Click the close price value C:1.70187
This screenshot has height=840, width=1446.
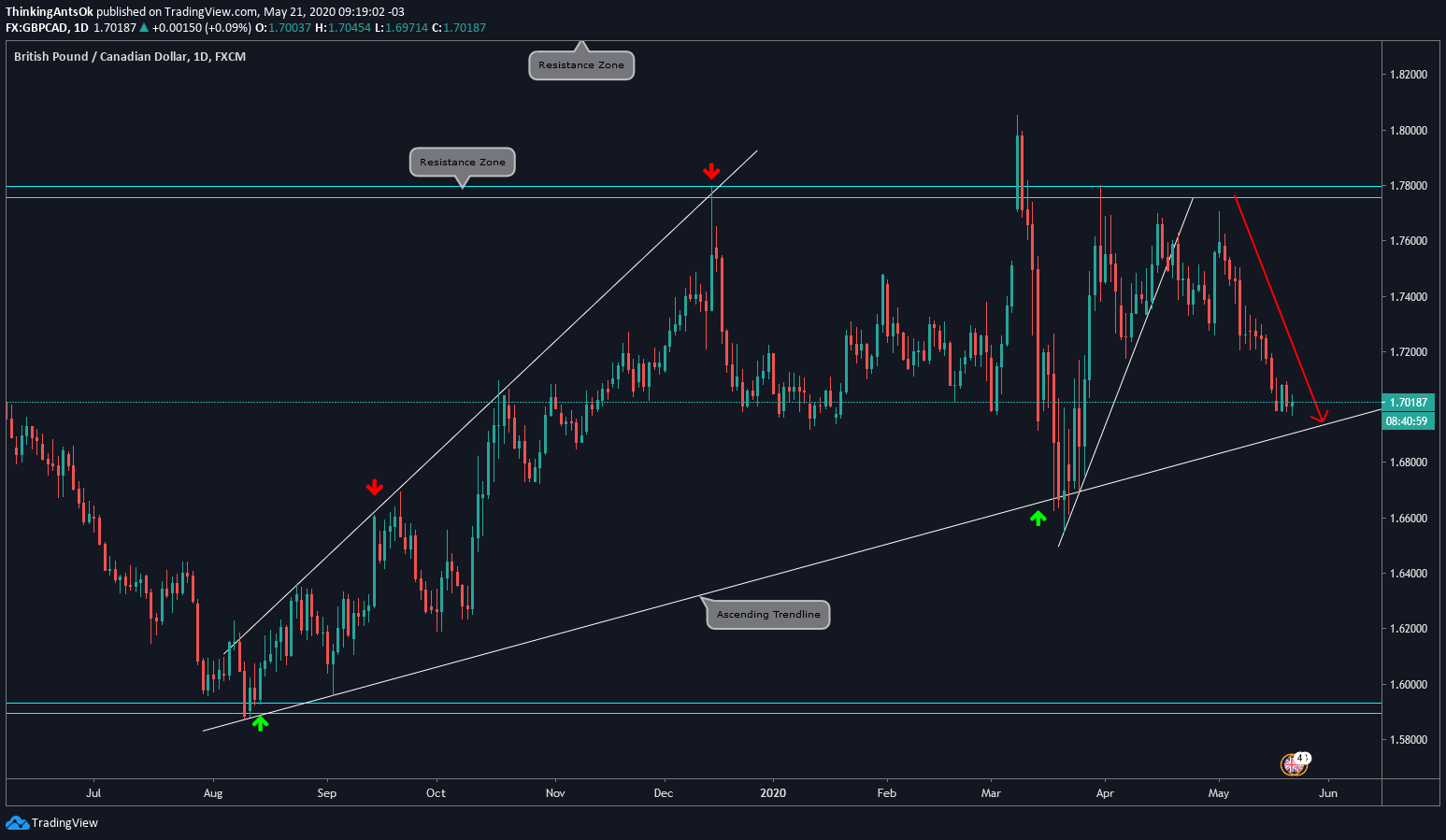tap(459, 28)
